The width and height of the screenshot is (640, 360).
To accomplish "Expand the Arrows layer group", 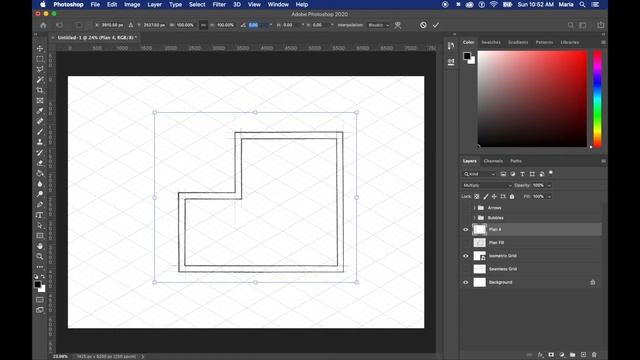I will pyautogui.click(x=474, y=208).
